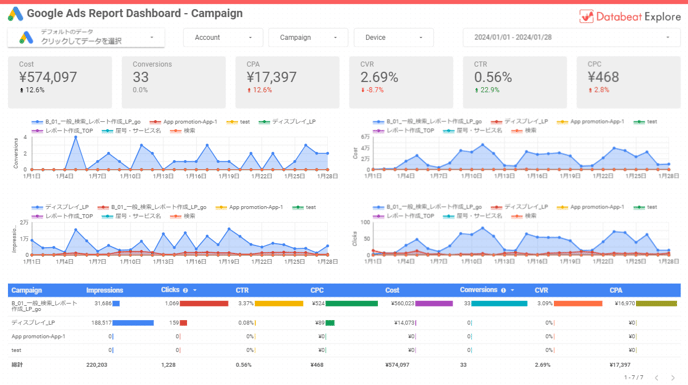Toggle App promotion-App-1 legend in Cost chart
Screen dimensions: 688x385
590,122
